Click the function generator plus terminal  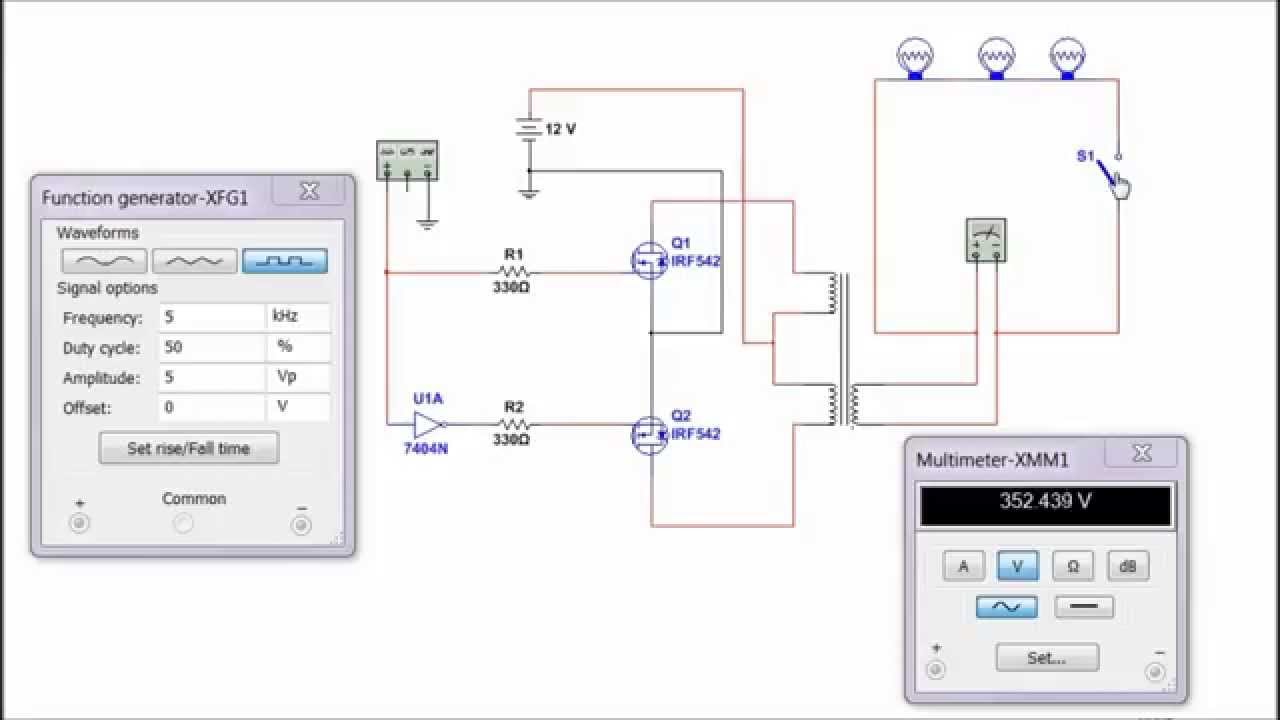point(79,523)
